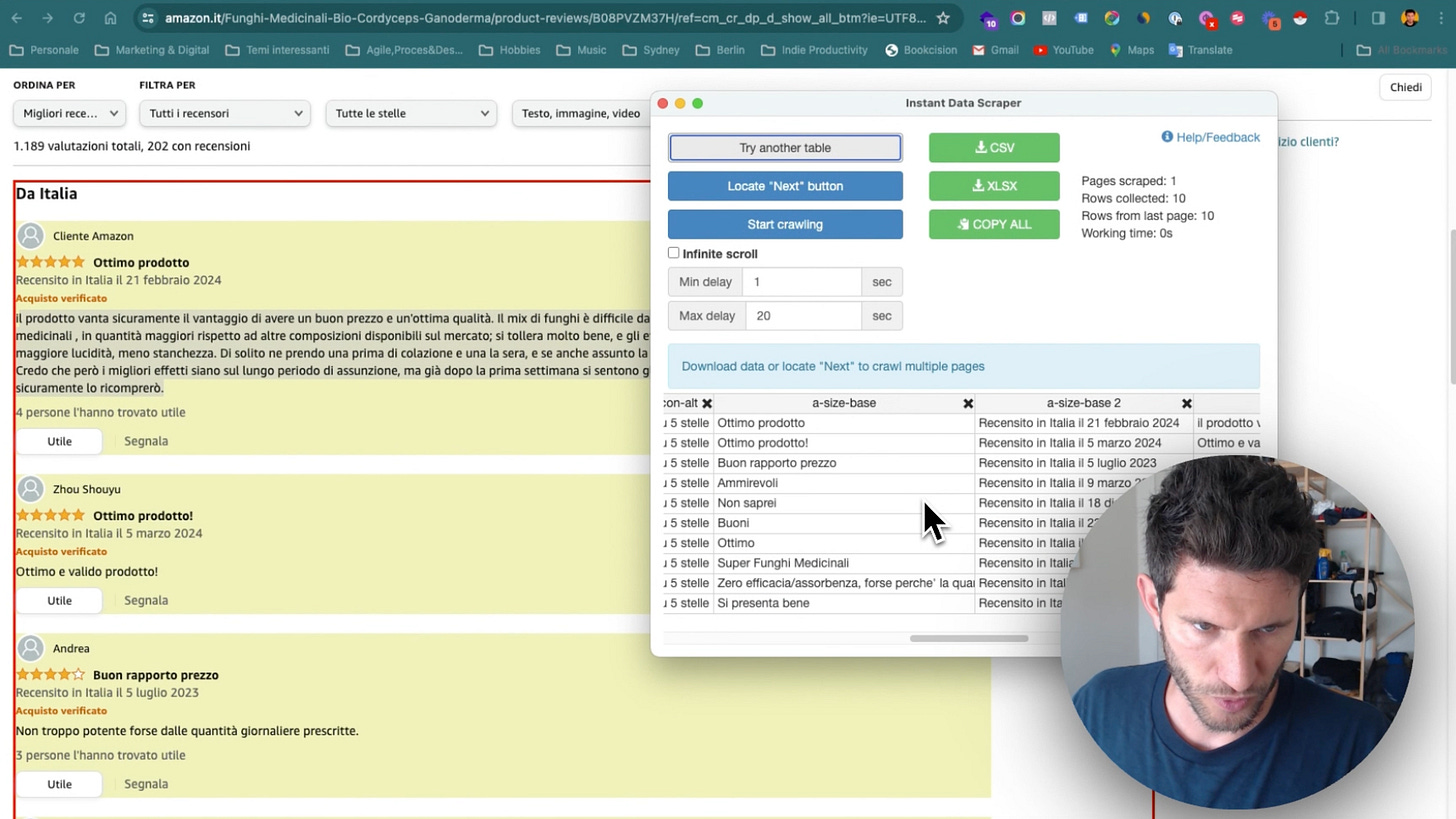The image size is (1456, 819).
Task: Open the Sydney bookmarks folder
Action: pyautogui.click(x=651, y=50)
